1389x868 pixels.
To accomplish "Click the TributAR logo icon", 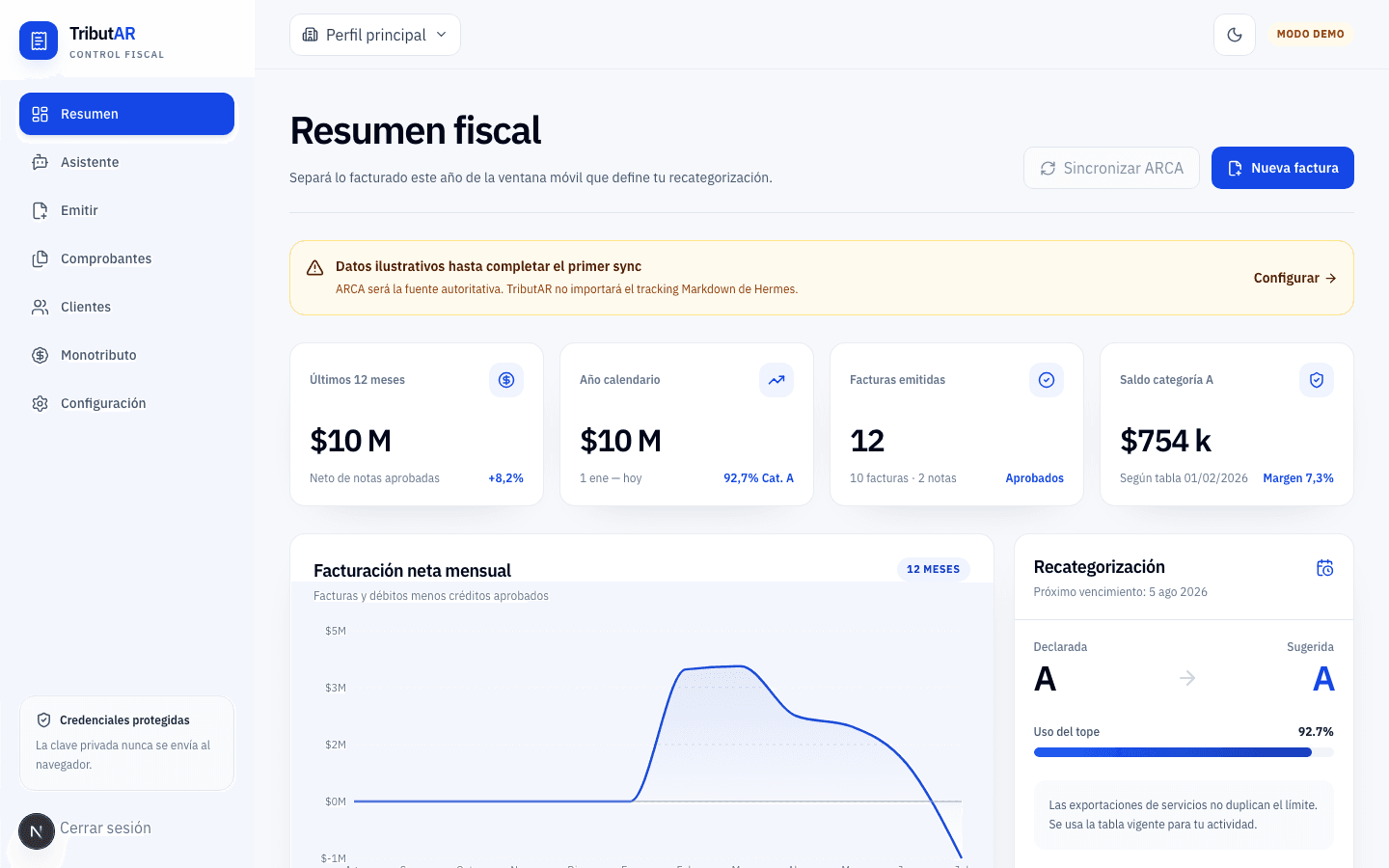I will coord(39,41).
